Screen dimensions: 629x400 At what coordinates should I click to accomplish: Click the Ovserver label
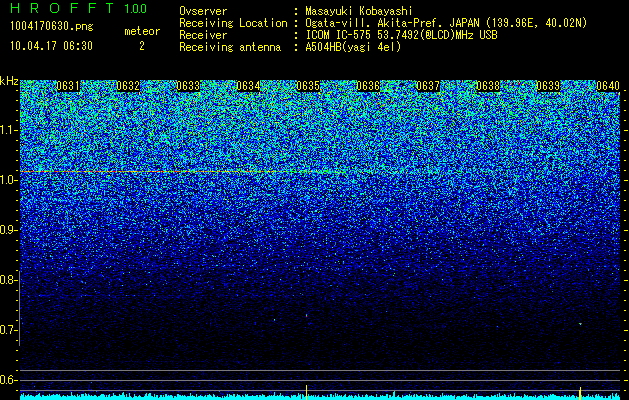(x=203, y=11)
